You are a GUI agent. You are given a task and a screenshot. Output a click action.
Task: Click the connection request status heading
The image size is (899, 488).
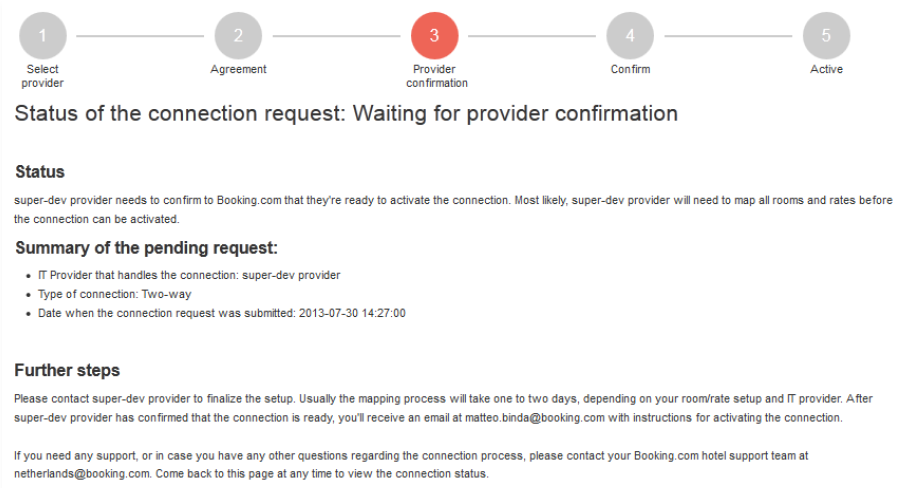pyautogui.click(x=346, y=114)
